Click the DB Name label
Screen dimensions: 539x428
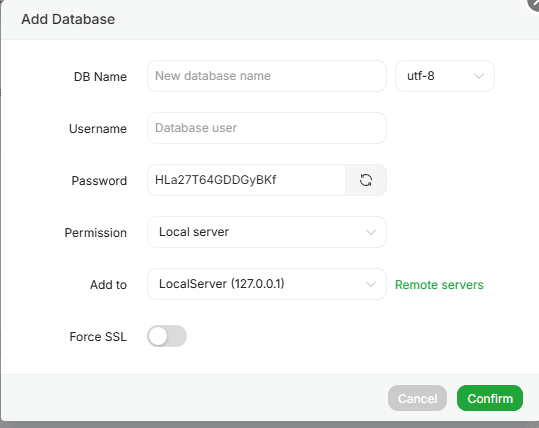tap(100, 77)
